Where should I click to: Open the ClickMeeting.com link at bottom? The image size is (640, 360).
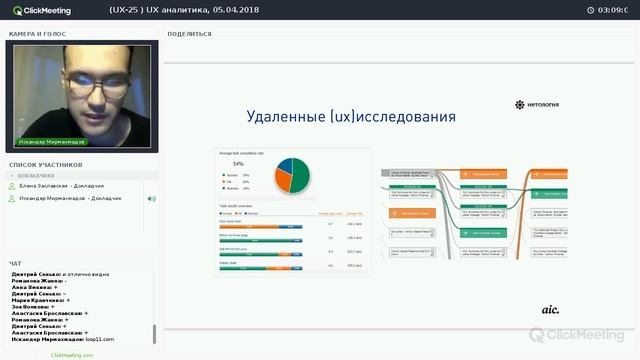tap(72, 355)
